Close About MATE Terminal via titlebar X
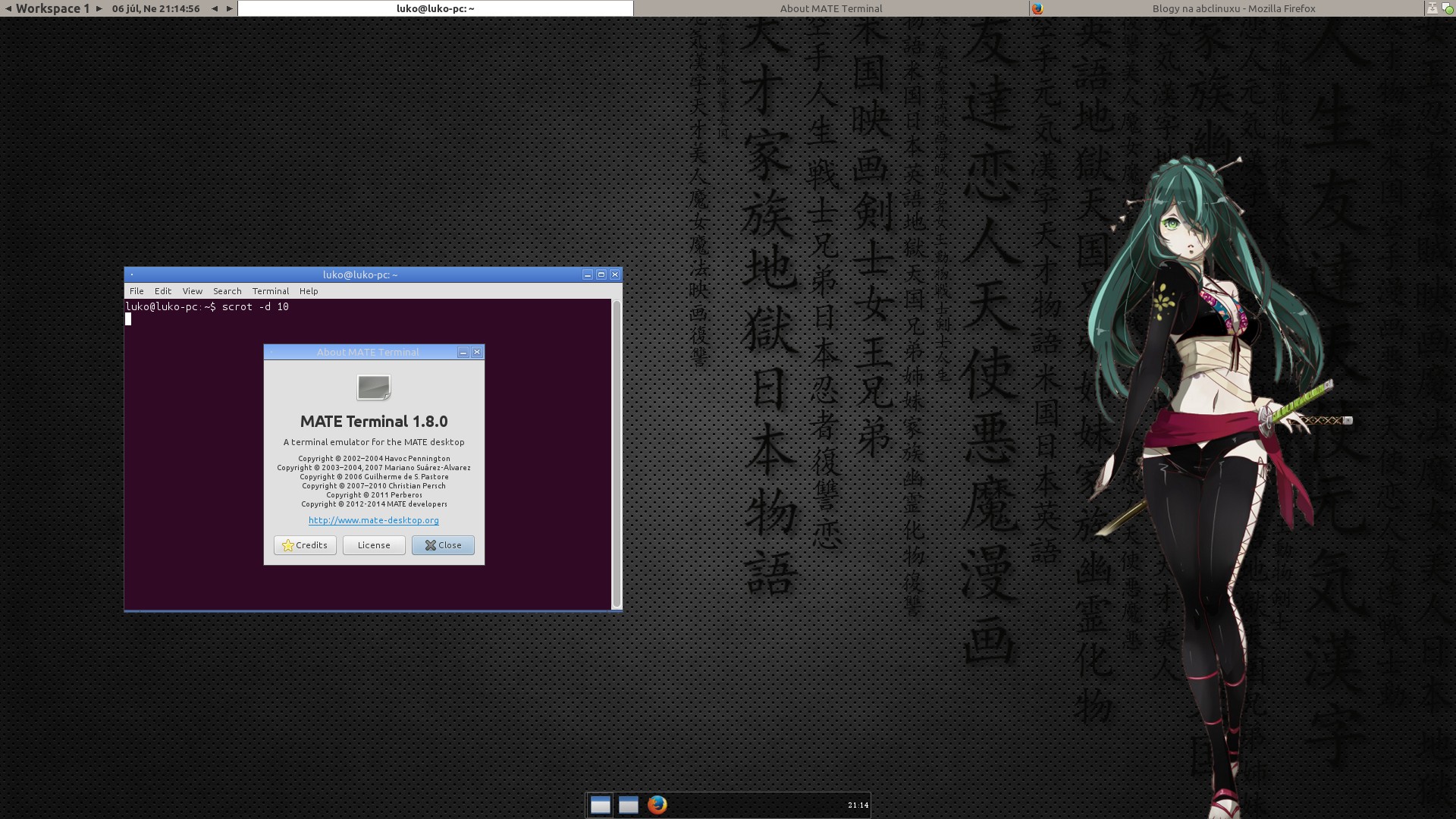This screenshot has width=1456, height=819. (x=477, y=352)
